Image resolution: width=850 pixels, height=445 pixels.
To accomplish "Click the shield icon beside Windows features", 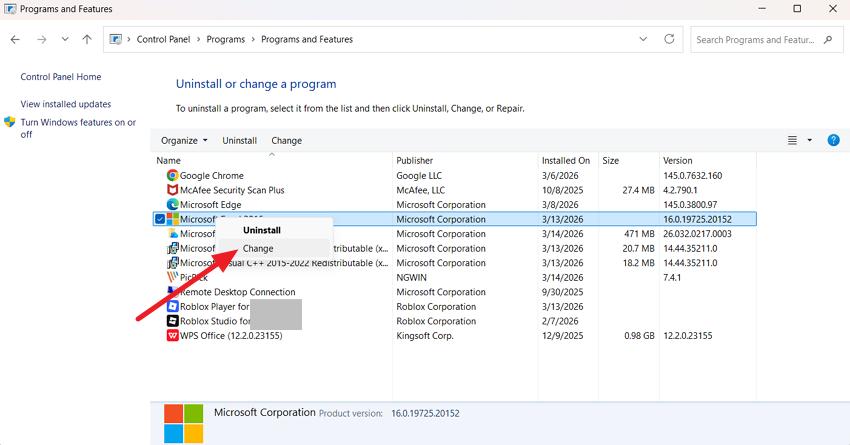I will tap(10, 122).
